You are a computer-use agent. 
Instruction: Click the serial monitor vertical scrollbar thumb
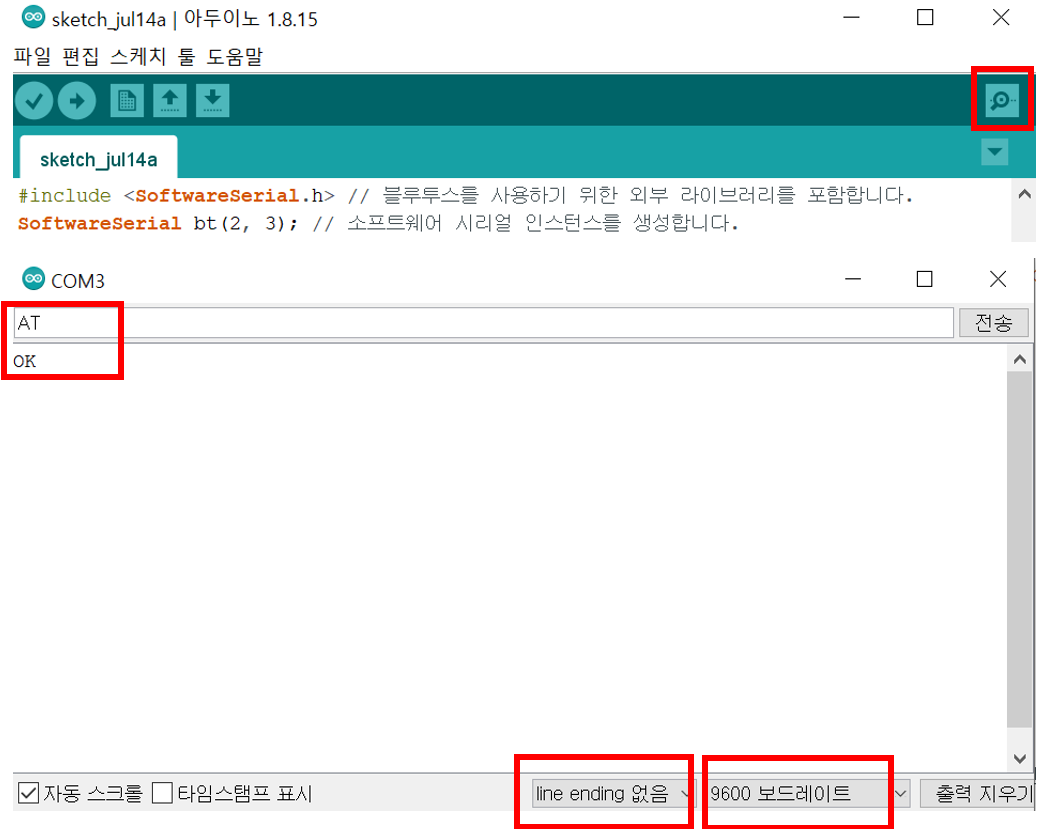click(1020, 550)
